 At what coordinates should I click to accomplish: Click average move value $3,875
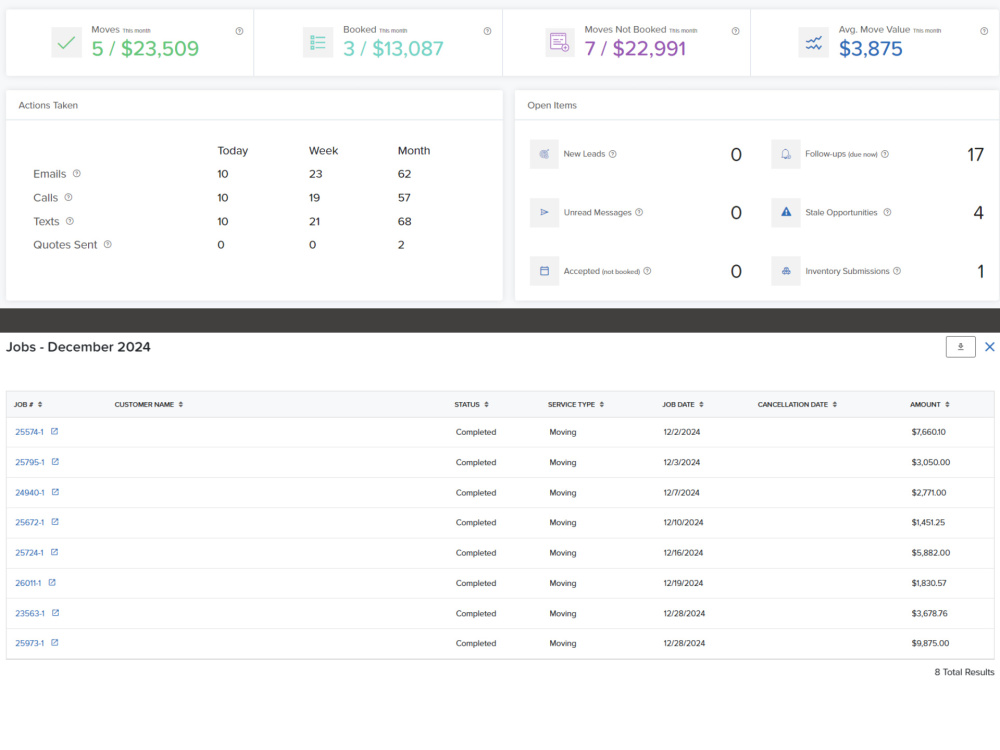871,48
